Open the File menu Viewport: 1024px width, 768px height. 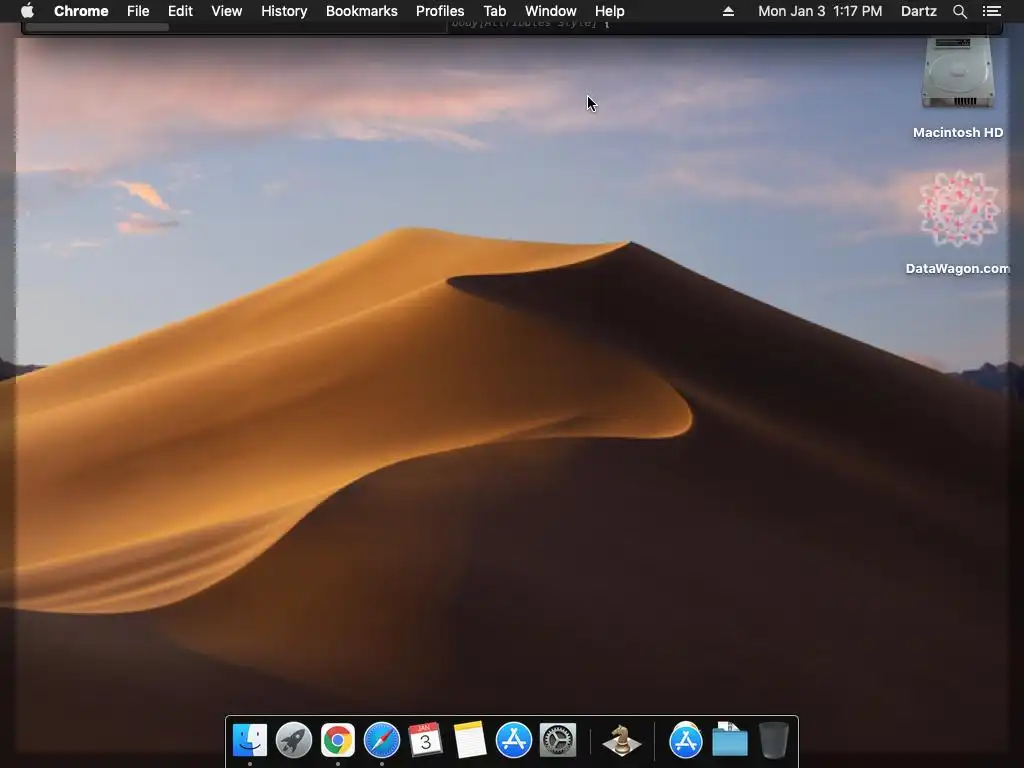(x=138, y=11)
